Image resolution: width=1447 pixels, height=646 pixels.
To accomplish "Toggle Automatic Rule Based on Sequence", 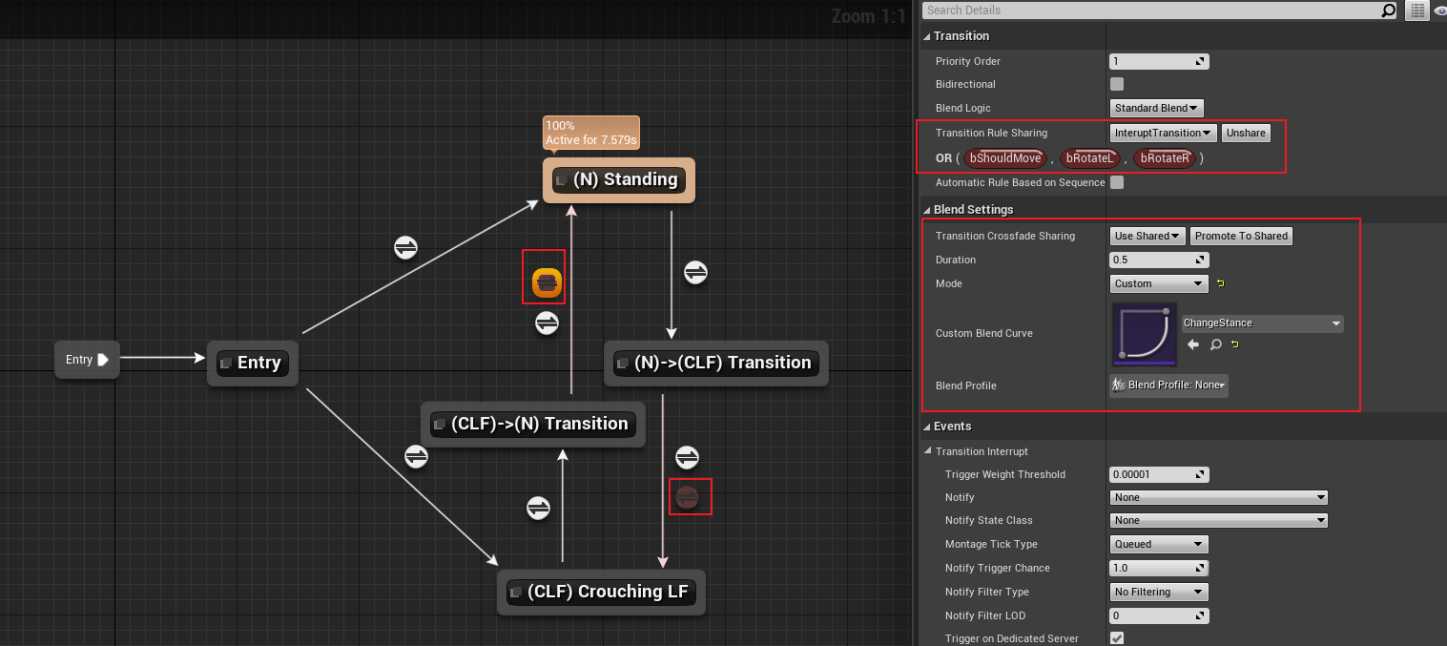I will pos(1117,183).
